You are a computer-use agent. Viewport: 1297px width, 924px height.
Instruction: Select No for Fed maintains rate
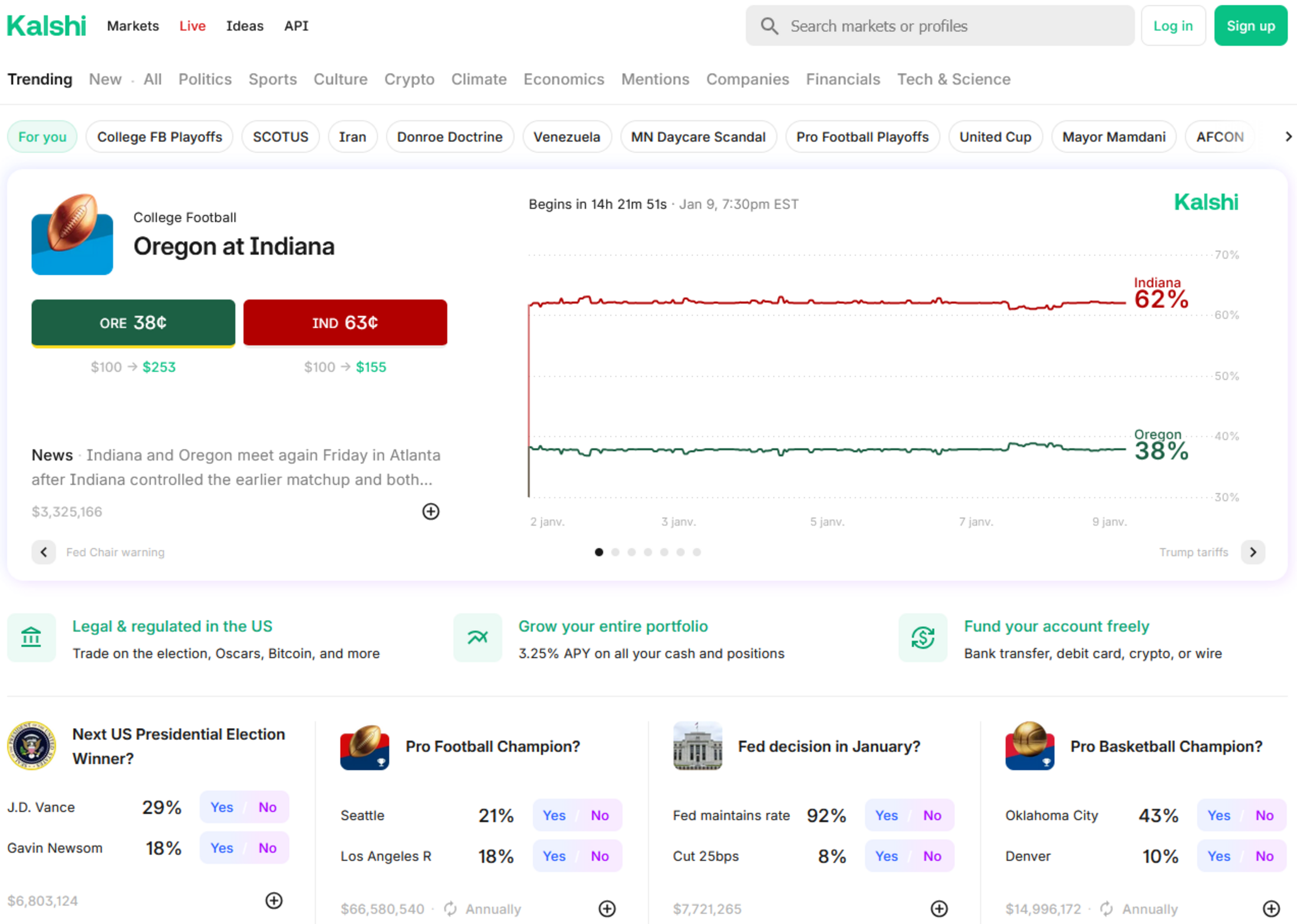pyautogui.click(x=931, y=816)
